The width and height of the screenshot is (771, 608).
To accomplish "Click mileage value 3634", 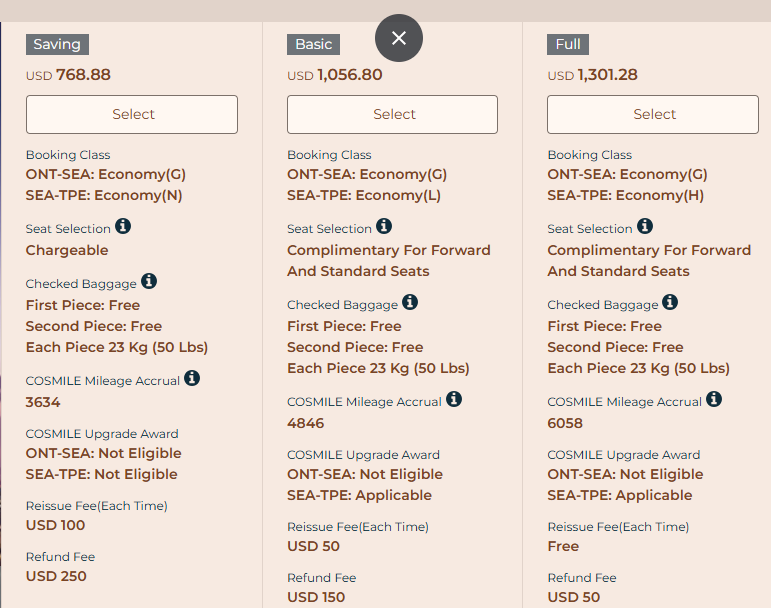I will point(43,402).
